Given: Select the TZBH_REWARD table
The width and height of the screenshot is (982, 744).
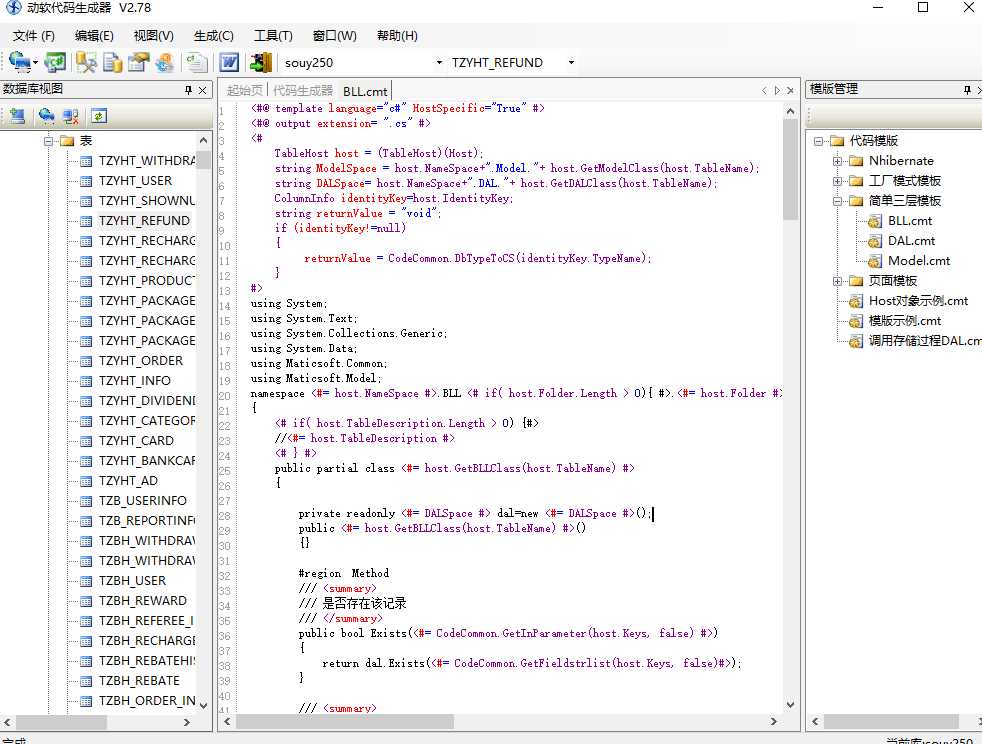Looking at the screenshot, I should [x=143, y=601].
